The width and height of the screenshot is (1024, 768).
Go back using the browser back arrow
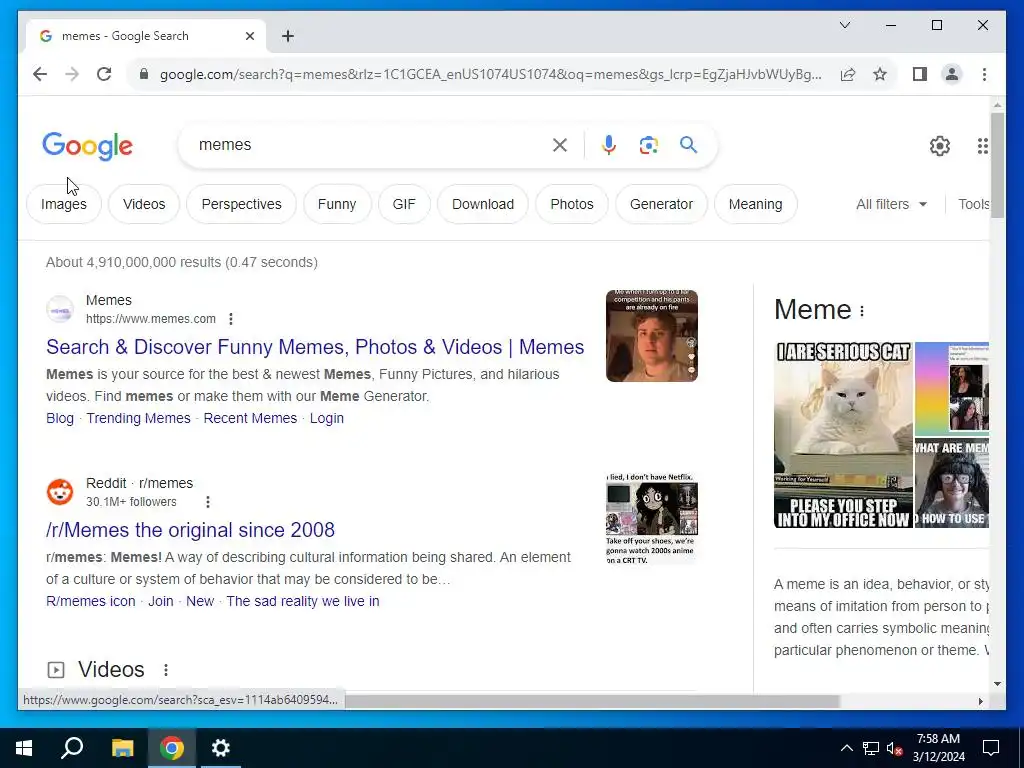(40, 74)
